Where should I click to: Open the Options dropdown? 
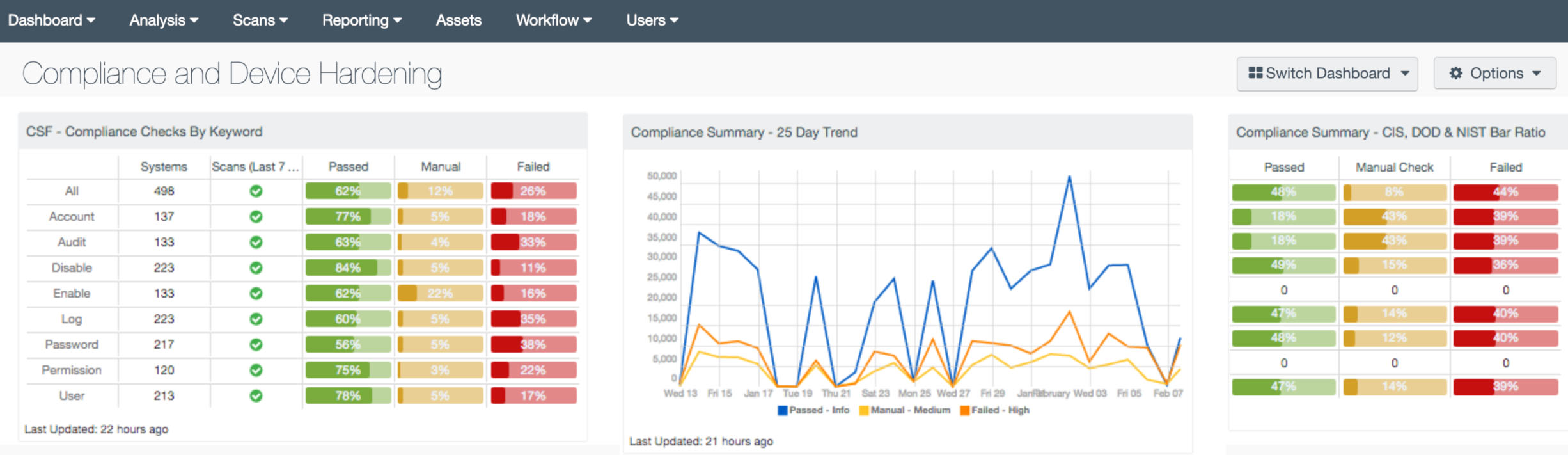click(1494, 74)
